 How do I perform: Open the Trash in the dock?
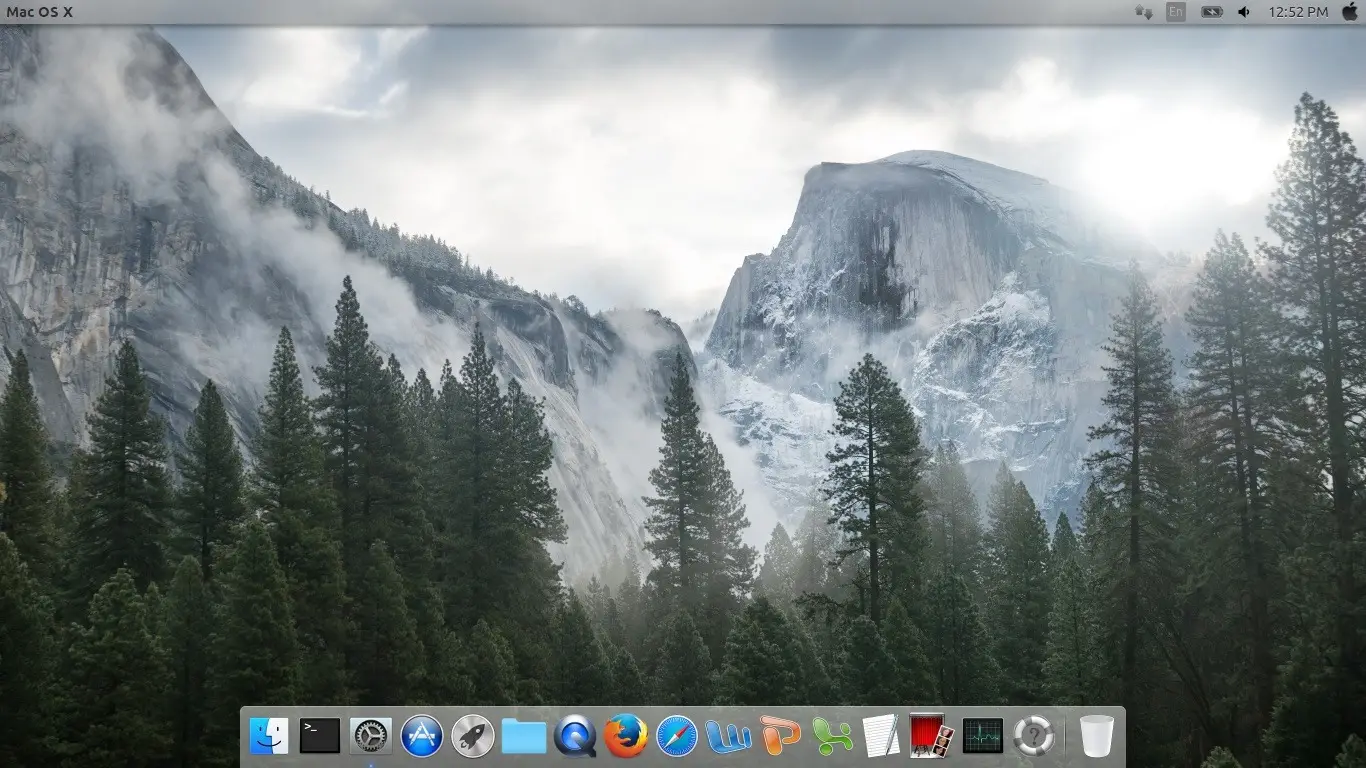1097,736
